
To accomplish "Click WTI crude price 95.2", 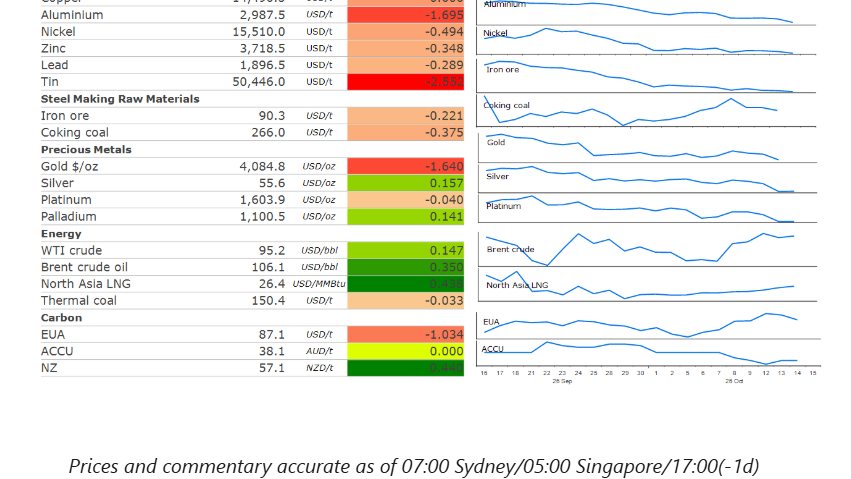I will [271, 251].
